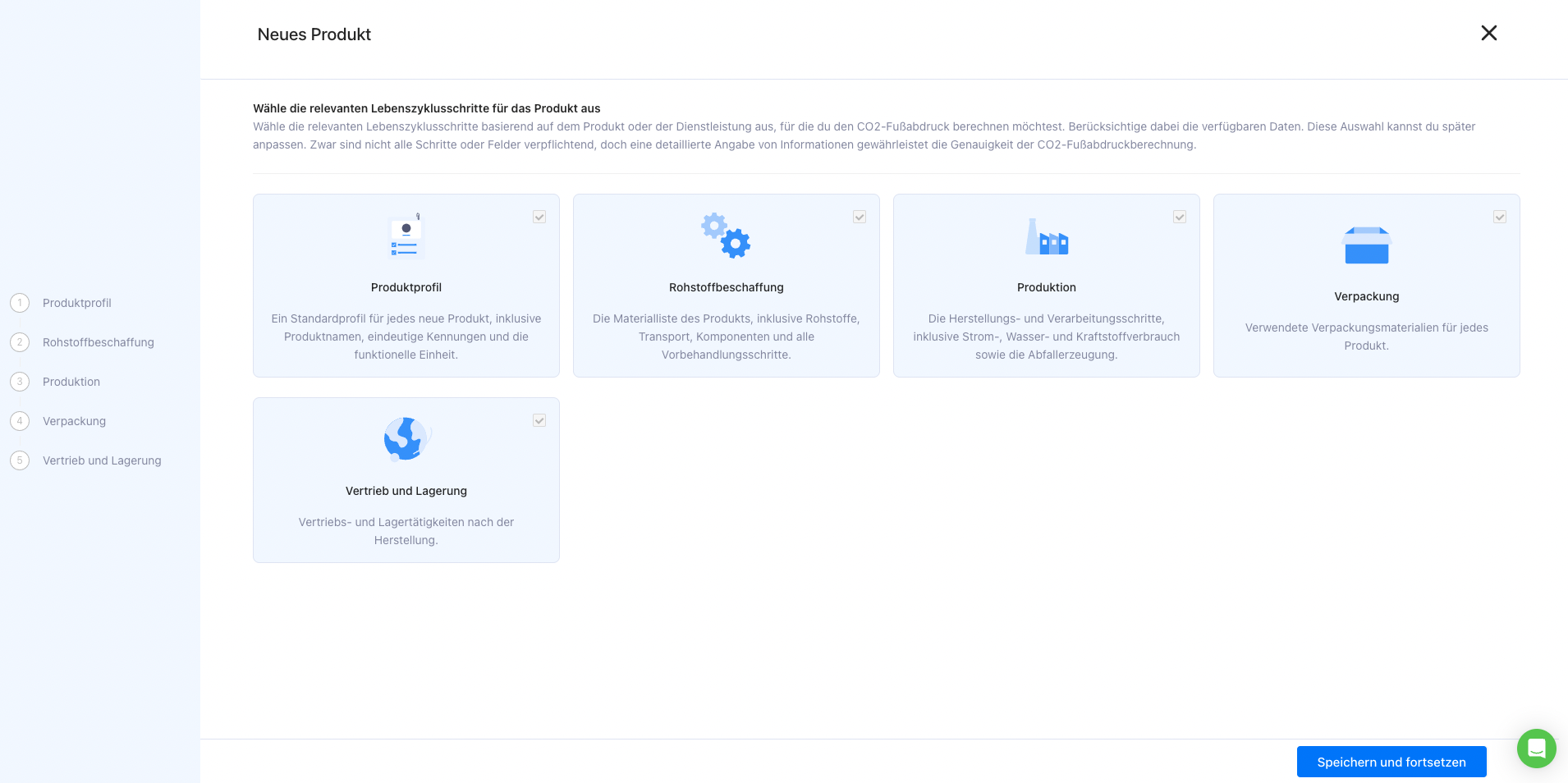The image size is (1568, 783).
Task: Click the Produktion factory icon
Action: pos(1046,236)
